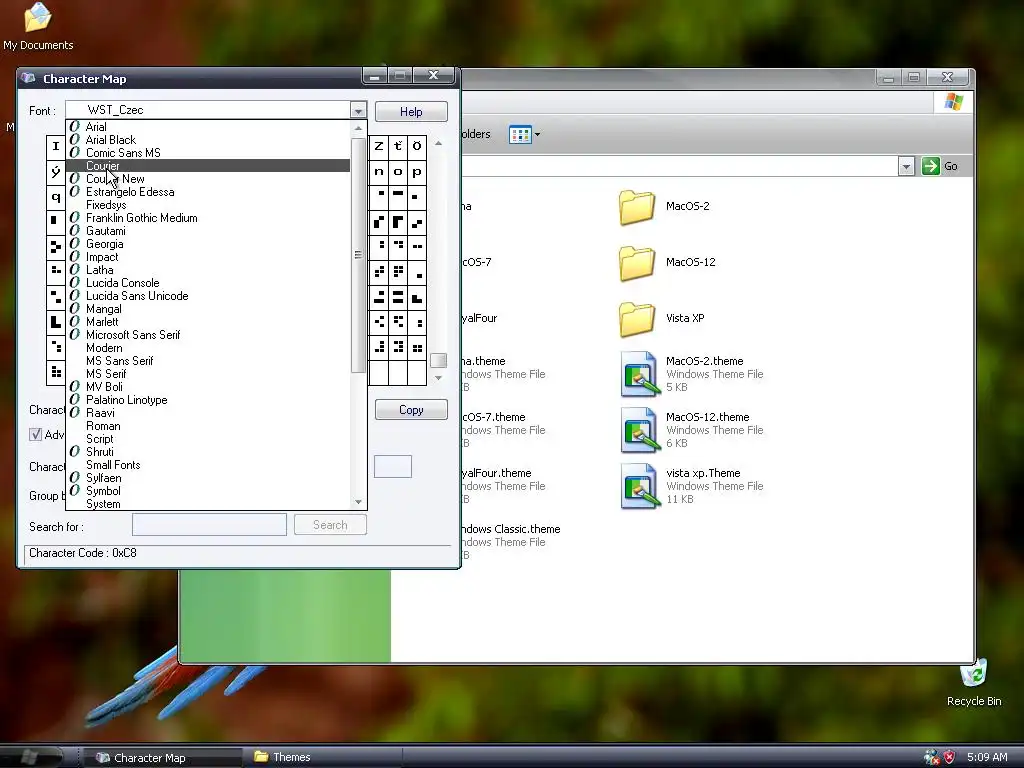Select the MacOS-2.theme file icon
The width and height of the screenshot is (1024, 768).
pos(639,374)
